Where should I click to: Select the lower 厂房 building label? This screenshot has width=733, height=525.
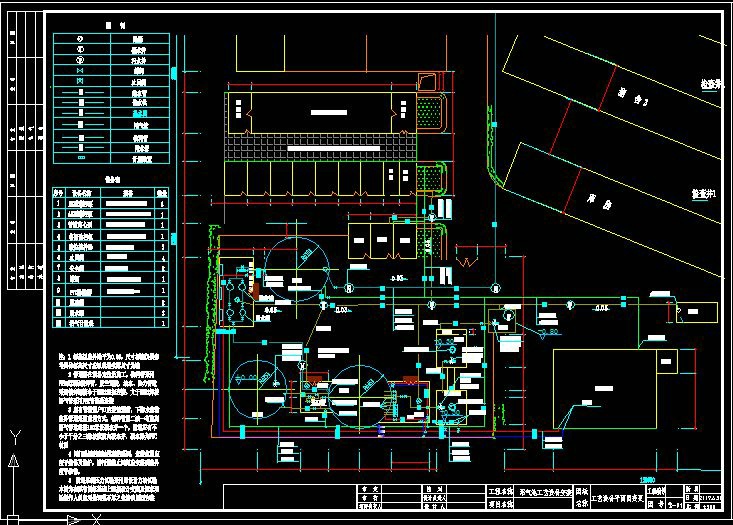[x=599, y=202]
